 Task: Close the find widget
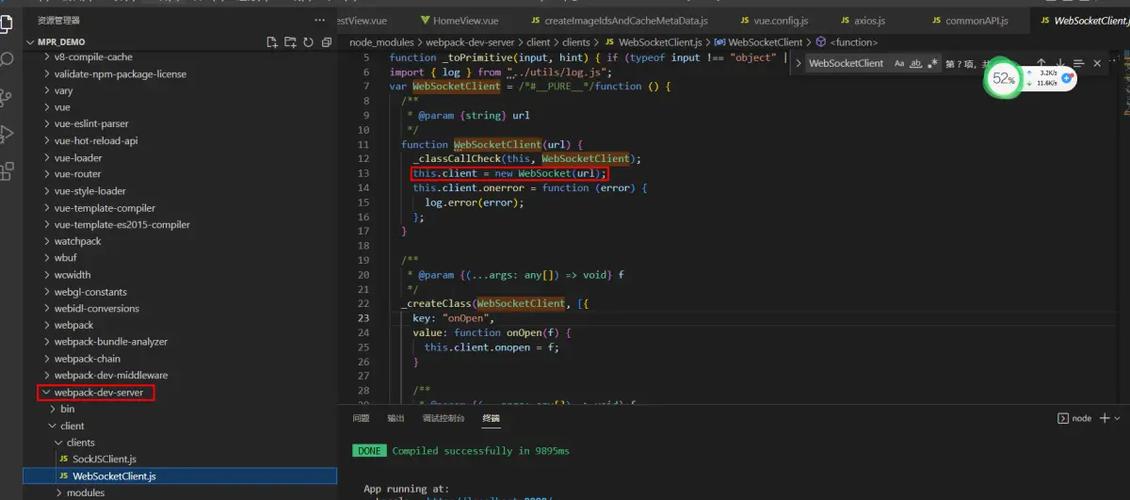[x=1097, y=63]
